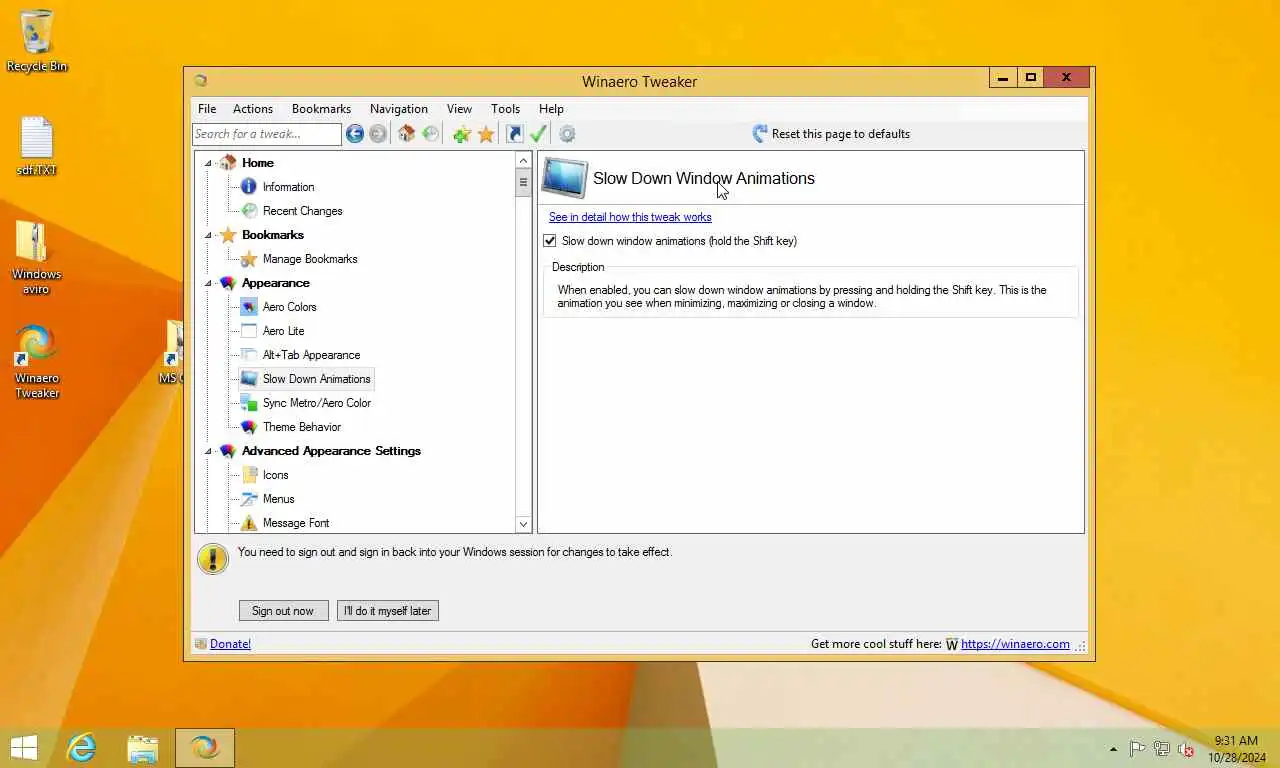Click the Icons folder tree icon
Viewport: 1280px width, 768px height.
point(249,475)
